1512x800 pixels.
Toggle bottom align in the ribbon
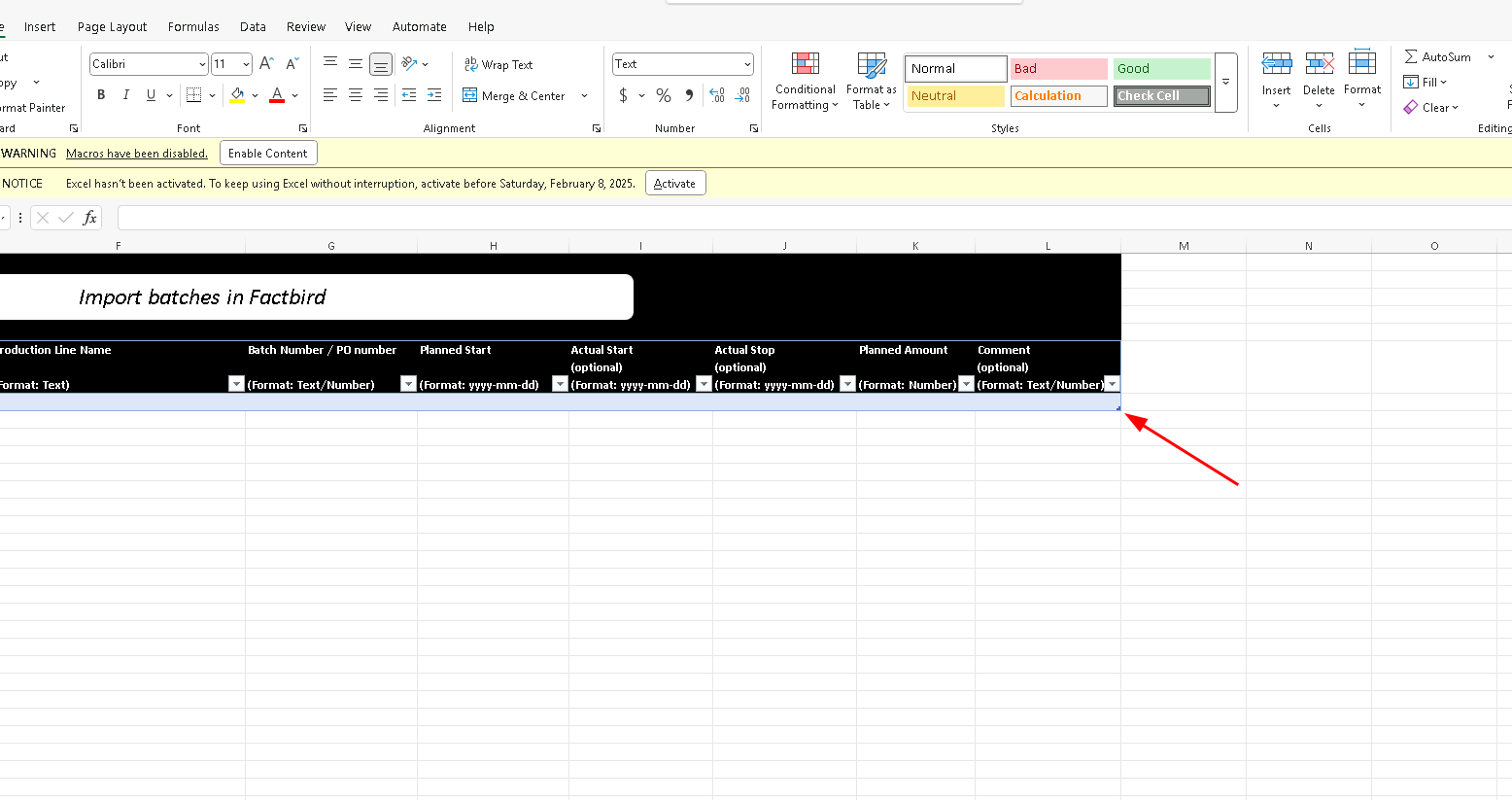[381, 64]
